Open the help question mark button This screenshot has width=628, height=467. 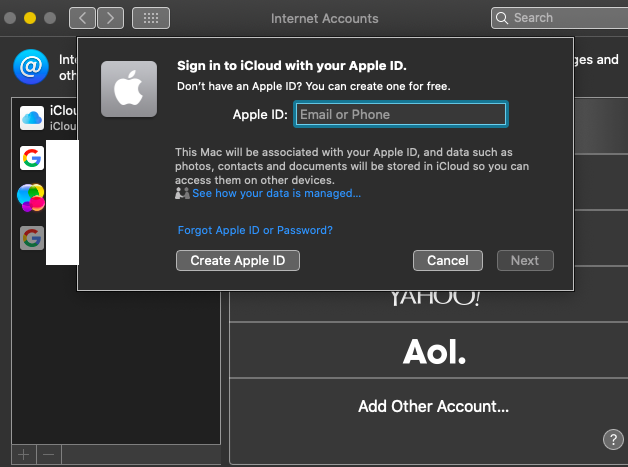[613, 439]
